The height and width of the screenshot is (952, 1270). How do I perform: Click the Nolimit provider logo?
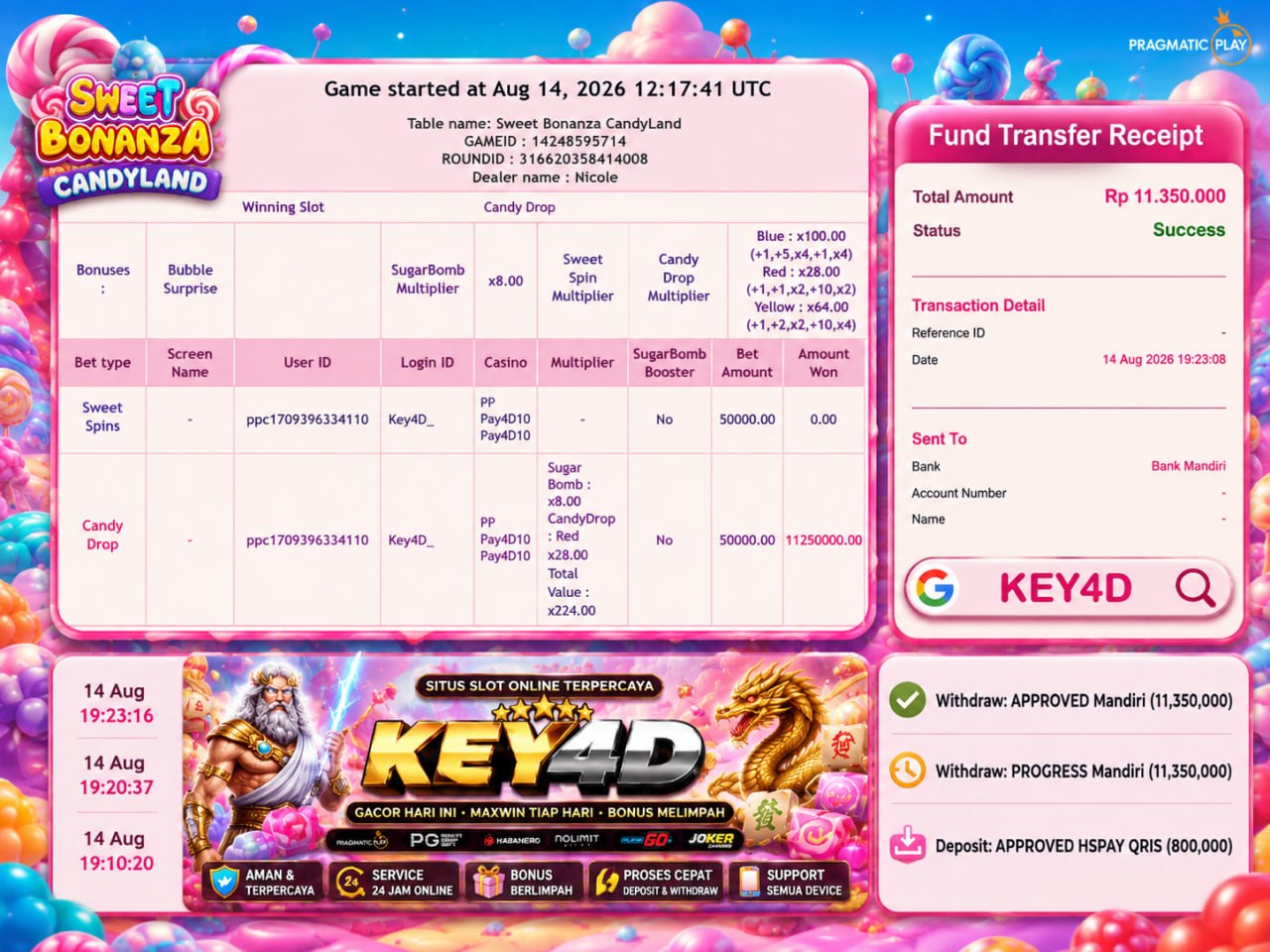coord(576,840)
